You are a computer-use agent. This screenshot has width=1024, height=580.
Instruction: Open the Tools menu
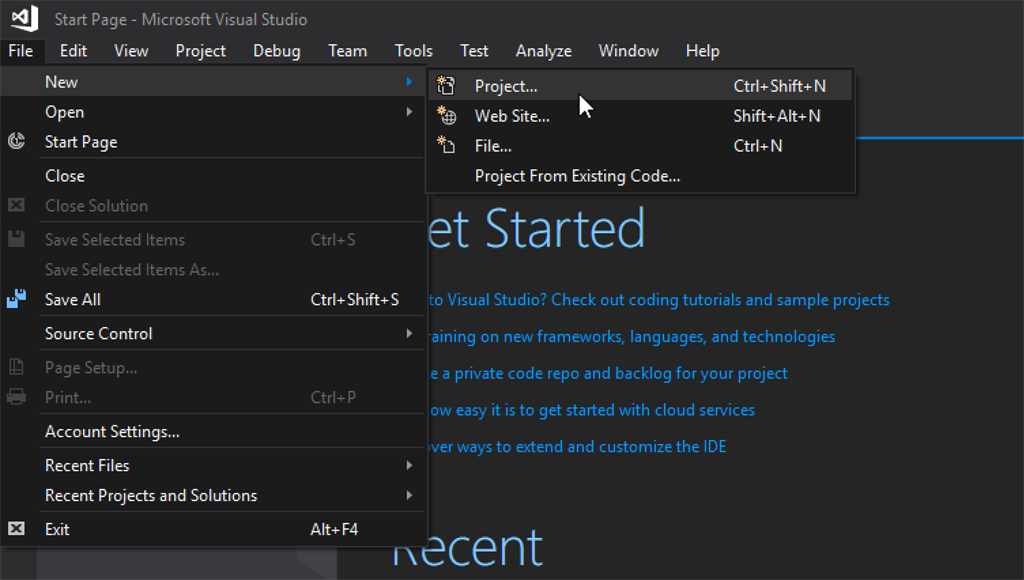click(413, 50)
